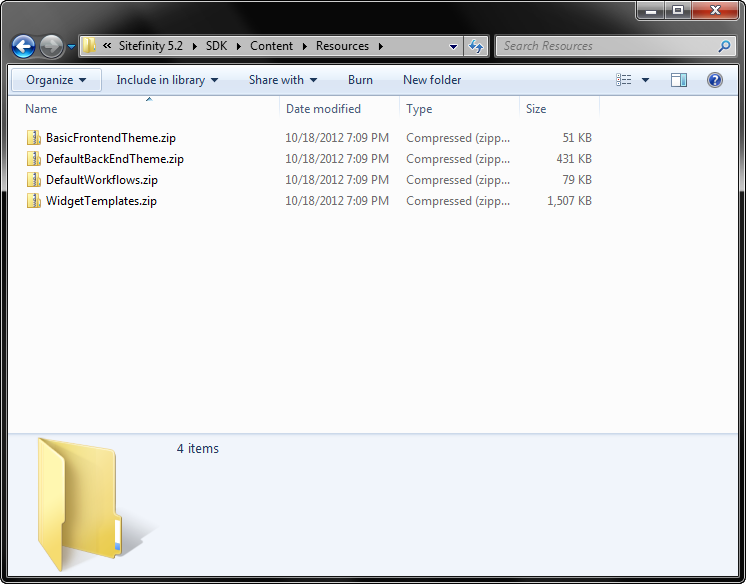Navigate to SDK in the address breadcrumb
Screen dimensions: 746x584
coord(216,46)
